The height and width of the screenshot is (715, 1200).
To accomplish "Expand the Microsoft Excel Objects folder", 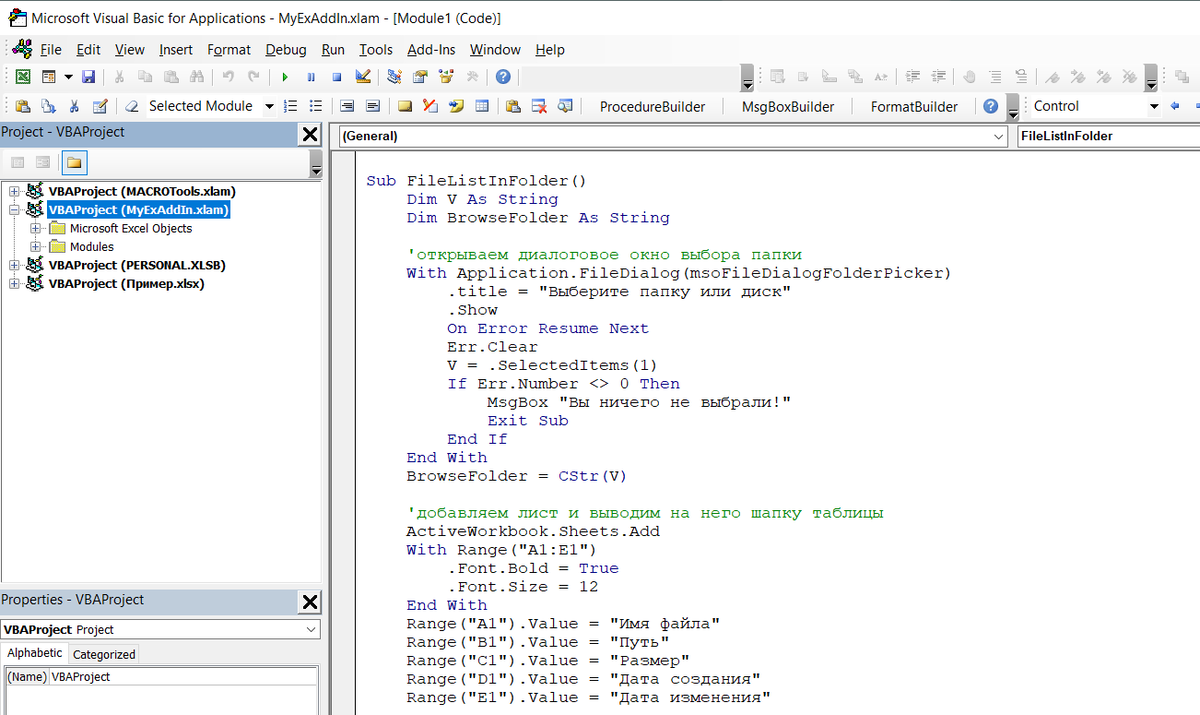I will [x=36, y=228].
